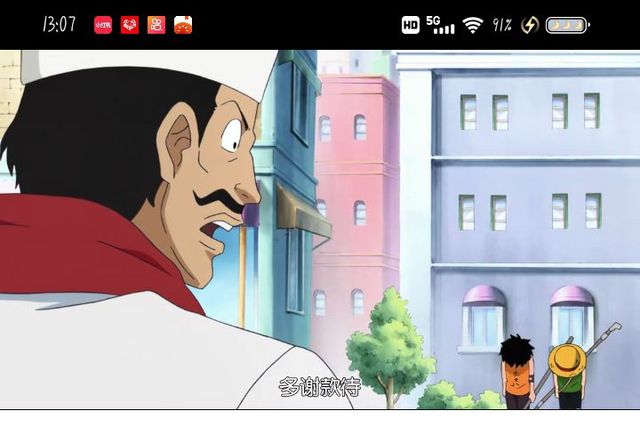The width and height of the screenshot is (640, 427).
Task: Tap the fourth orange notification icon
Action: [183, 25]
